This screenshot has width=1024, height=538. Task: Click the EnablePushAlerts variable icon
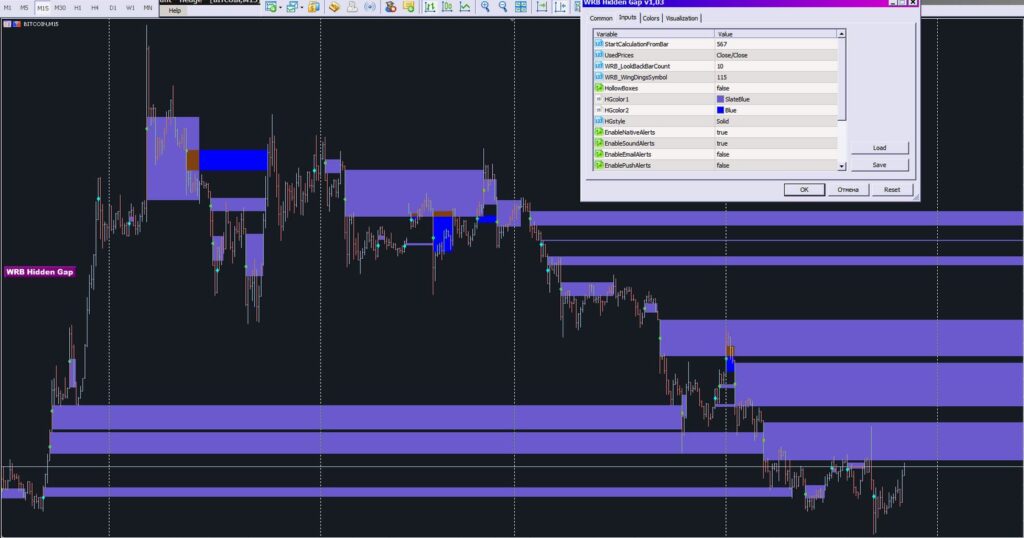click(x=599, y=165)
